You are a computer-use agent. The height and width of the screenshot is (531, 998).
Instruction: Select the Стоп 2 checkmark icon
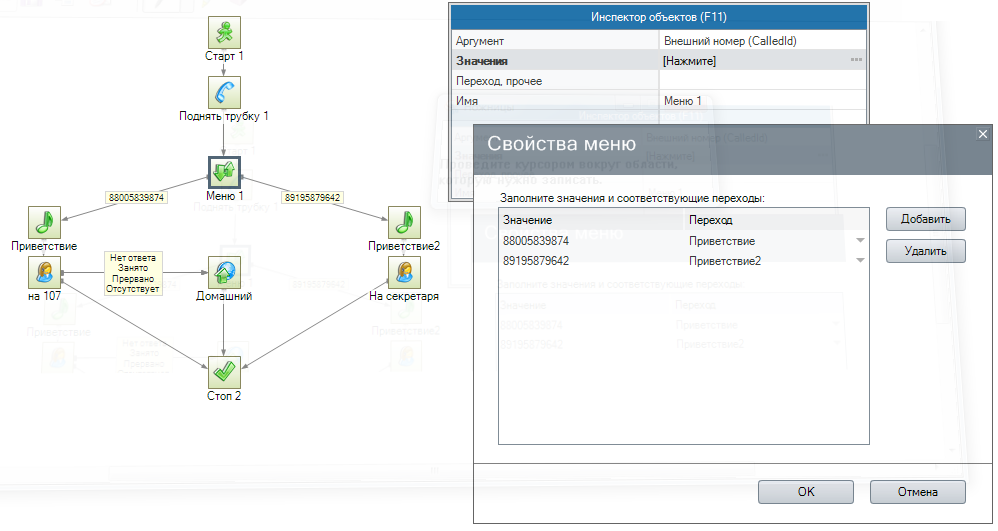224,372
